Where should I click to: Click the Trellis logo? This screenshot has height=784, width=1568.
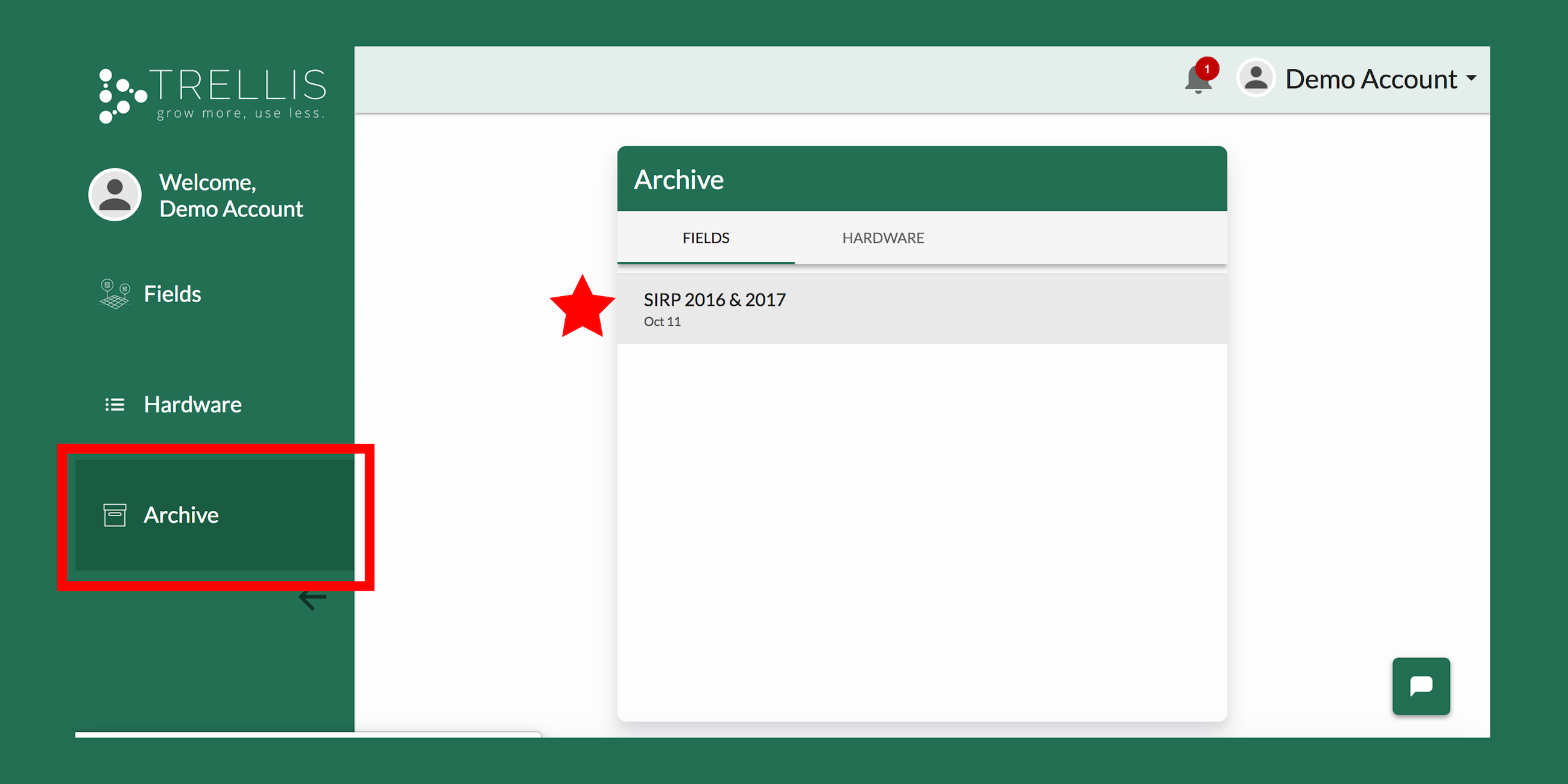[x=212, y=95]
